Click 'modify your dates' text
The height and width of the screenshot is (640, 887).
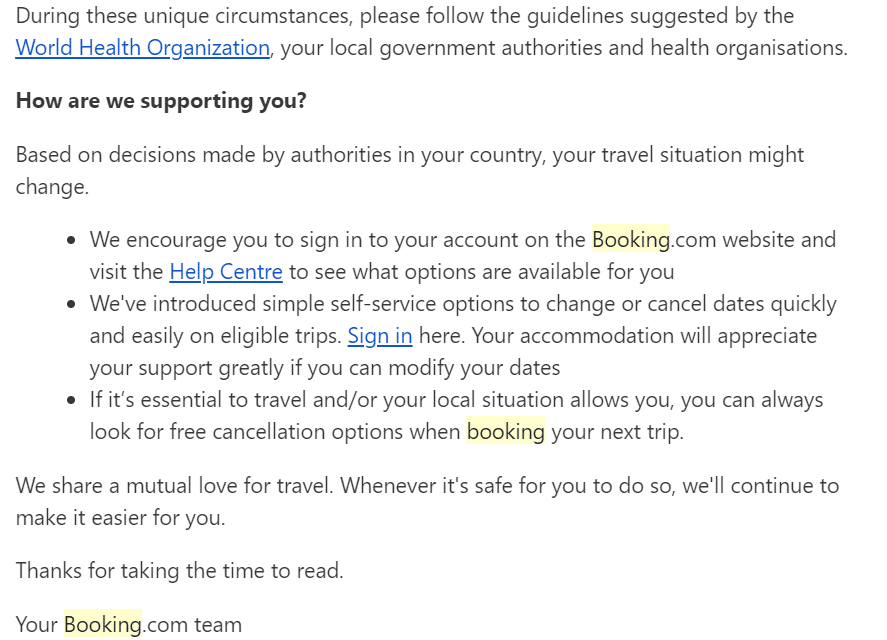[474, 368]
